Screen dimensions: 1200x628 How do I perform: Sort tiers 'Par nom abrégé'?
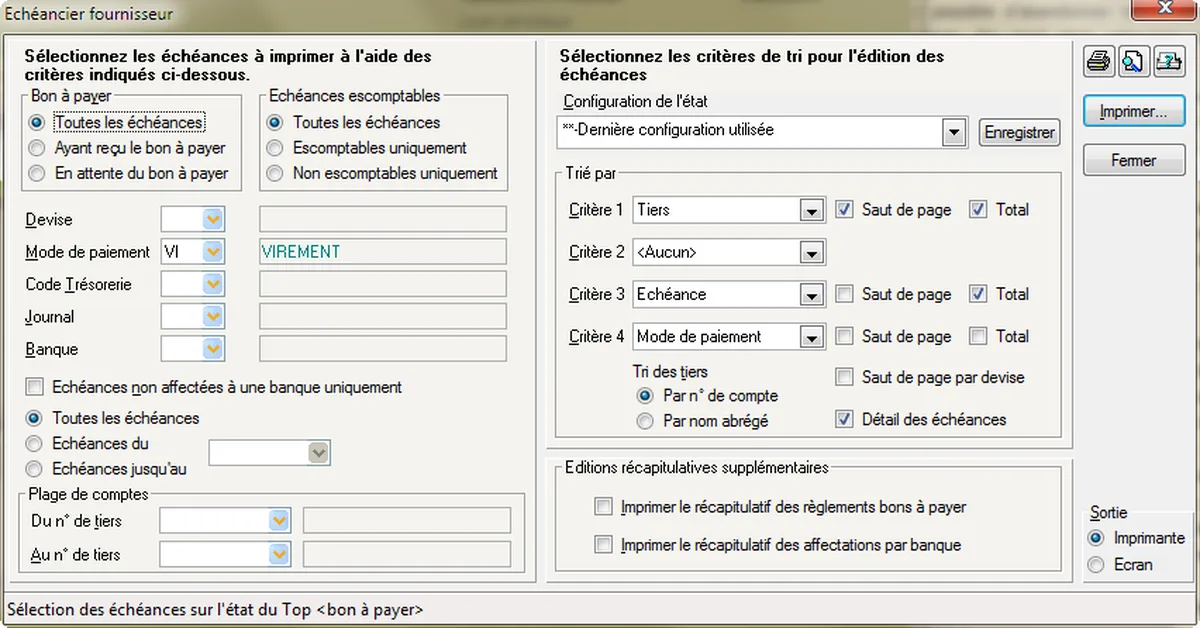click(x=645, y=421)
